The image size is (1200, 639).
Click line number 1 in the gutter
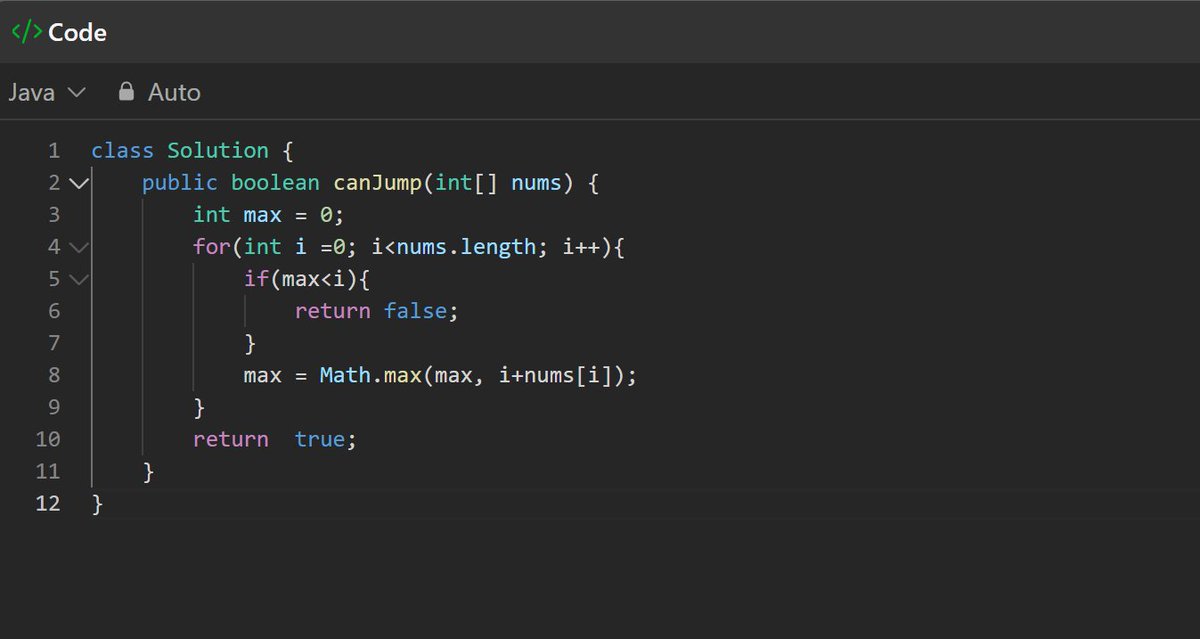click(54, 151)
